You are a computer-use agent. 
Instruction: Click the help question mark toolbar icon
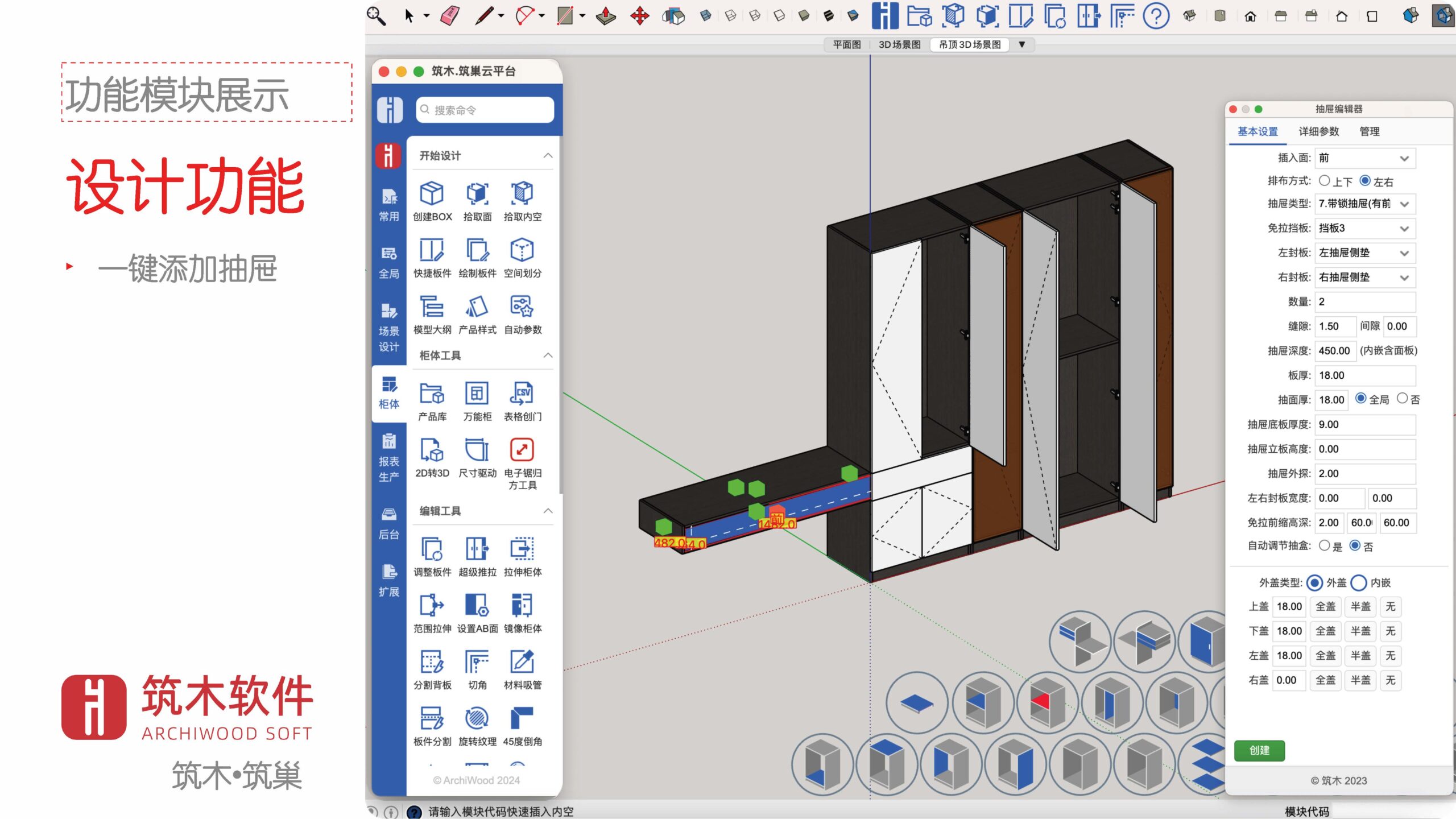[1156, 16]
